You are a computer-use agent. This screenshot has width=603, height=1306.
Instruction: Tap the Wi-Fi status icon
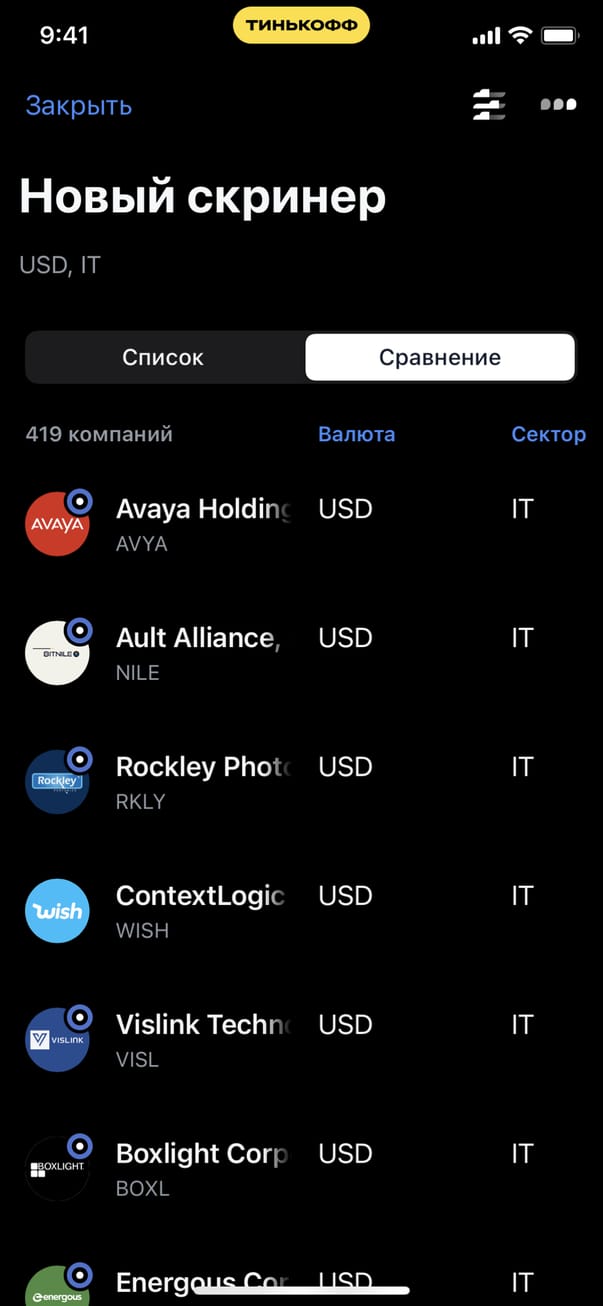point(519,36)
